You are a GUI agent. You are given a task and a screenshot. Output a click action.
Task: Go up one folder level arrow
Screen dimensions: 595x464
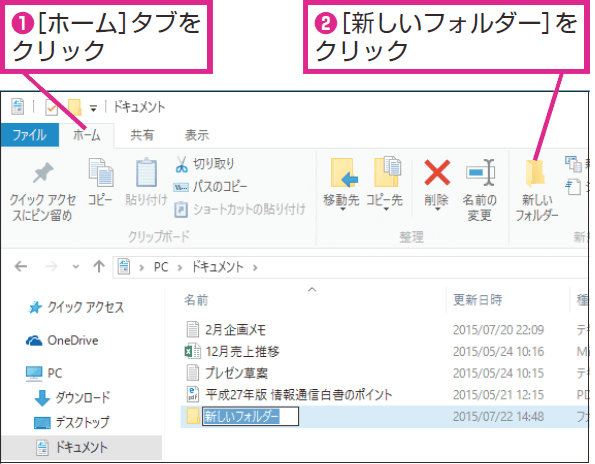pyautogui.click(x=99, y=267)
